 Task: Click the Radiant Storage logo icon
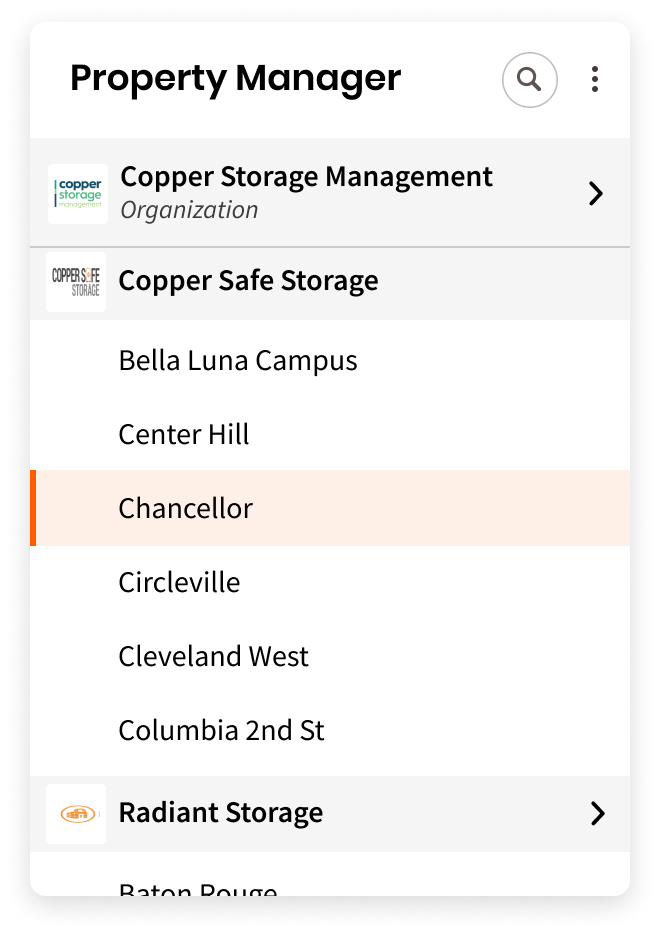click(x=76, y=812)
